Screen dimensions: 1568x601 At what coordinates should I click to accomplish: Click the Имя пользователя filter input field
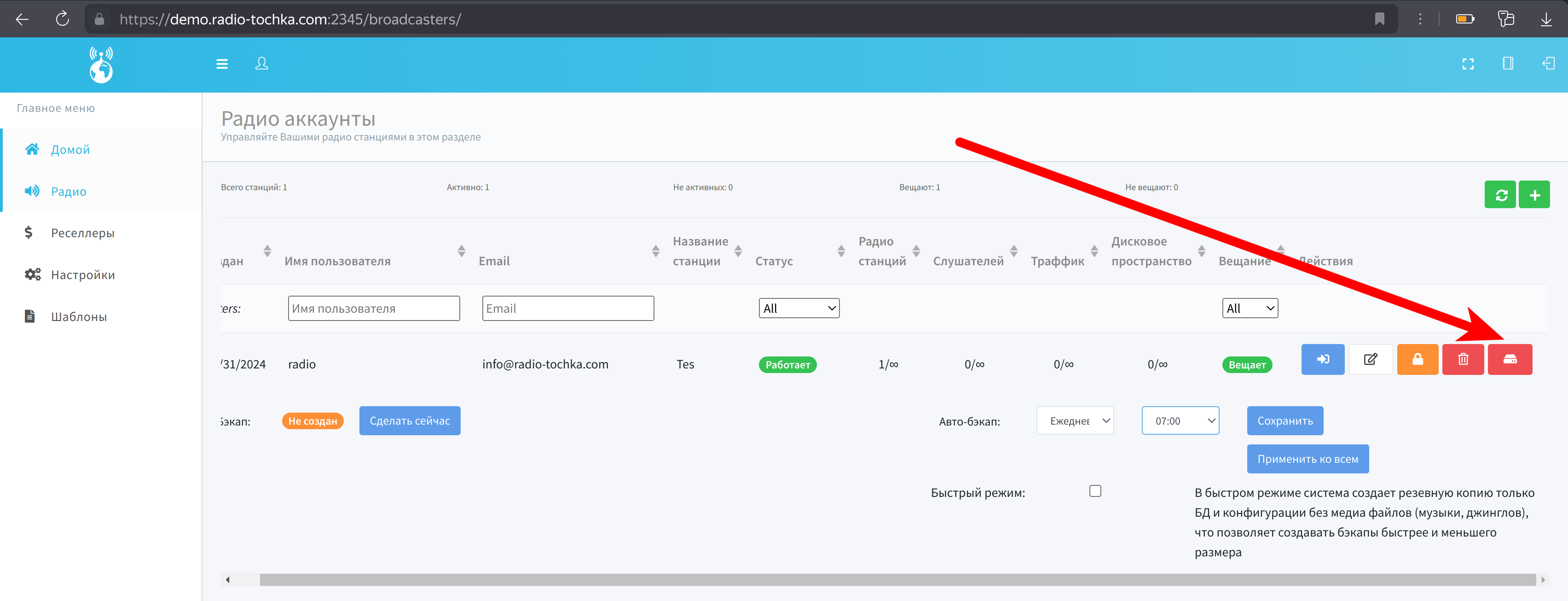click(x=374, y=308)
